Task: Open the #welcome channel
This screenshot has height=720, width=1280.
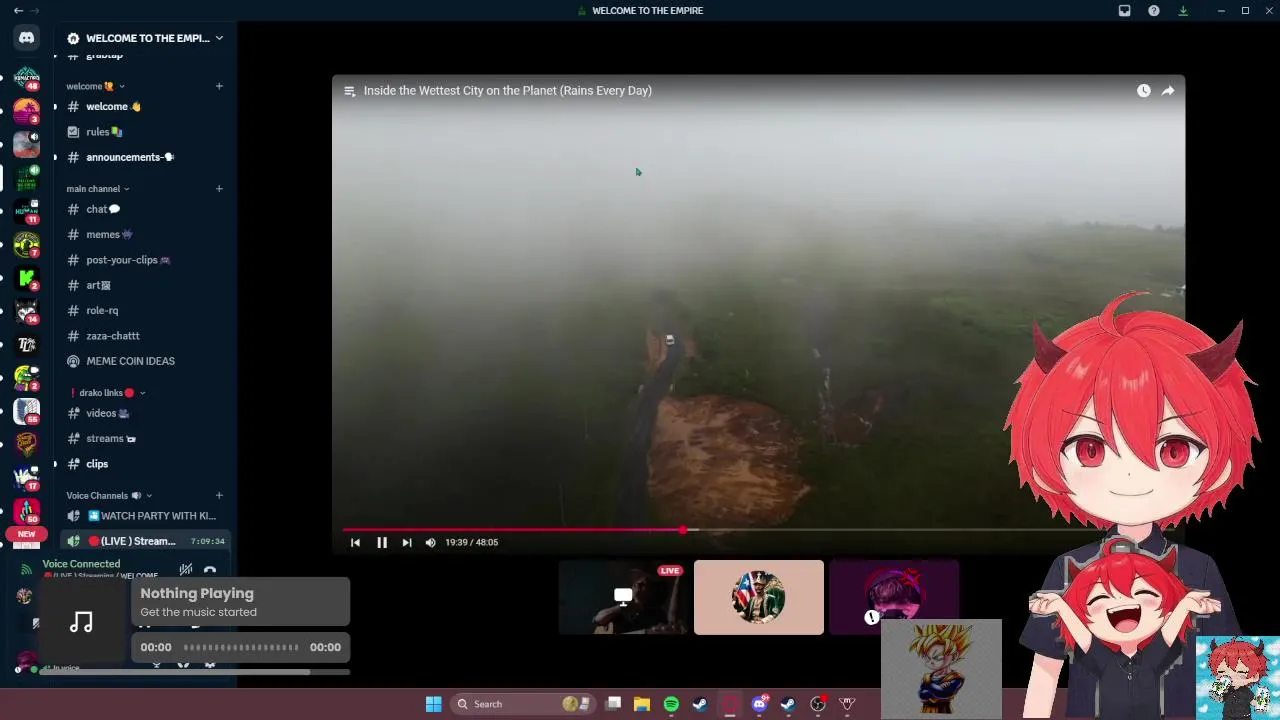Action: (145, 106)
